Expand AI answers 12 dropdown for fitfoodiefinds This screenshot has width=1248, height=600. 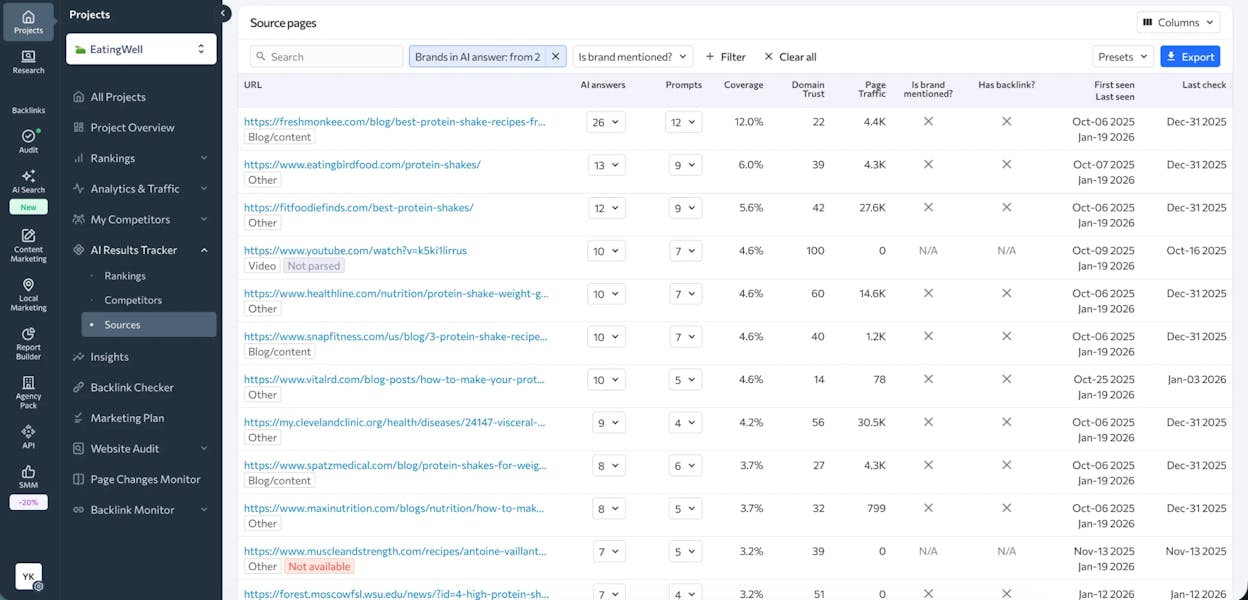point(606,208)
